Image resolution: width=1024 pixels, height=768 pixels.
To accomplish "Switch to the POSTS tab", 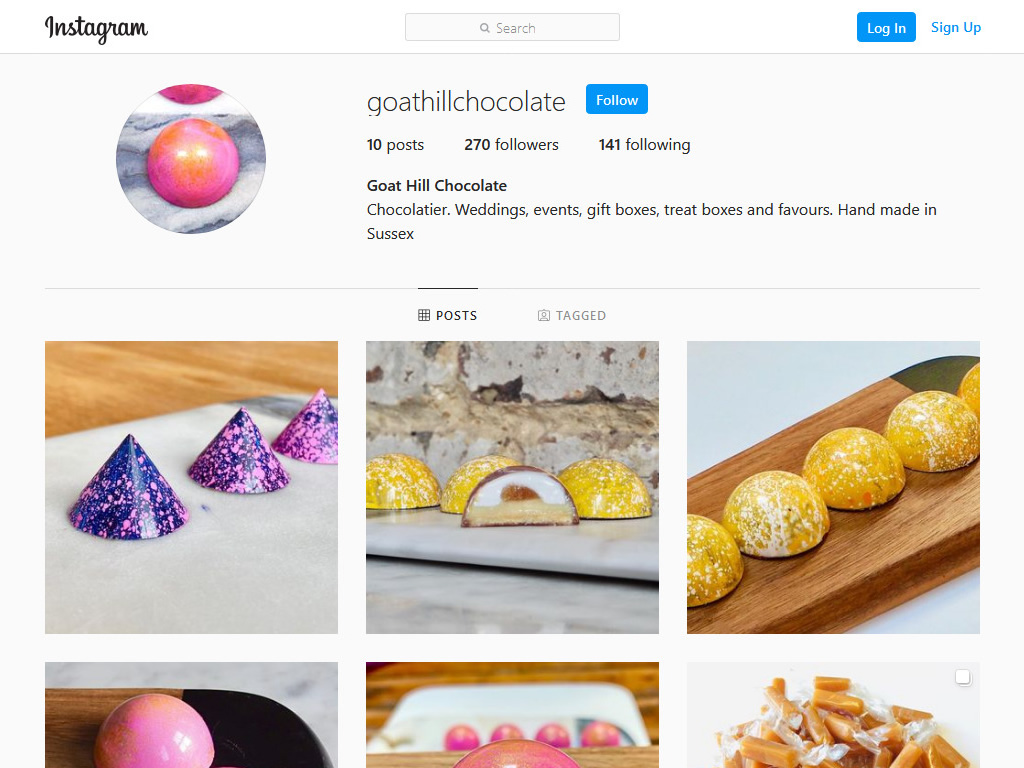I will point(448,315).
